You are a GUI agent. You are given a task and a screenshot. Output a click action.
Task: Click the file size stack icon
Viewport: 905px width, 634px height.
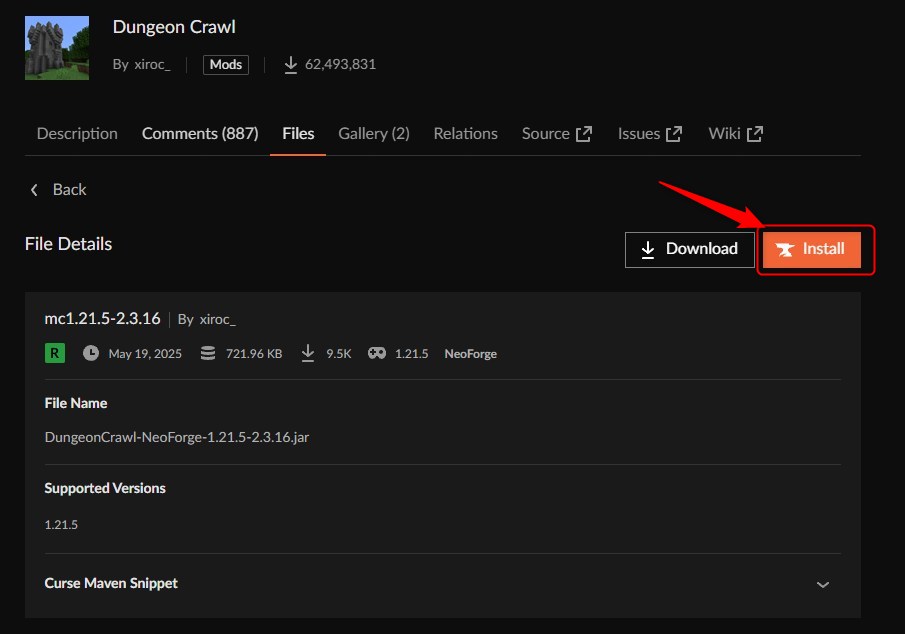(208, 353)
